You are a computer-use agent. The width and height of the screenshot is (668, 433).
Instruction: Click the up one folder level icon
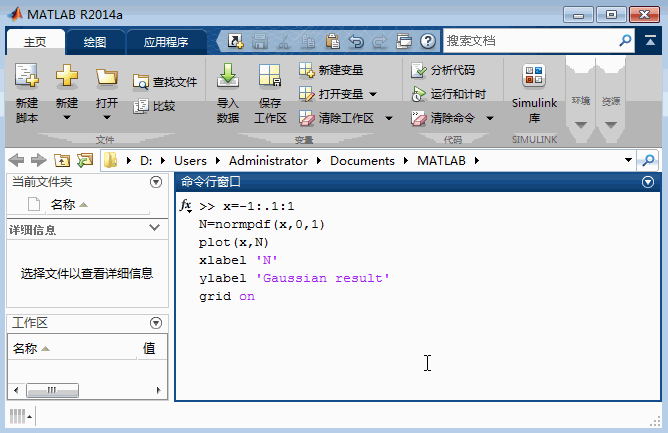click(x=62, y=160)
